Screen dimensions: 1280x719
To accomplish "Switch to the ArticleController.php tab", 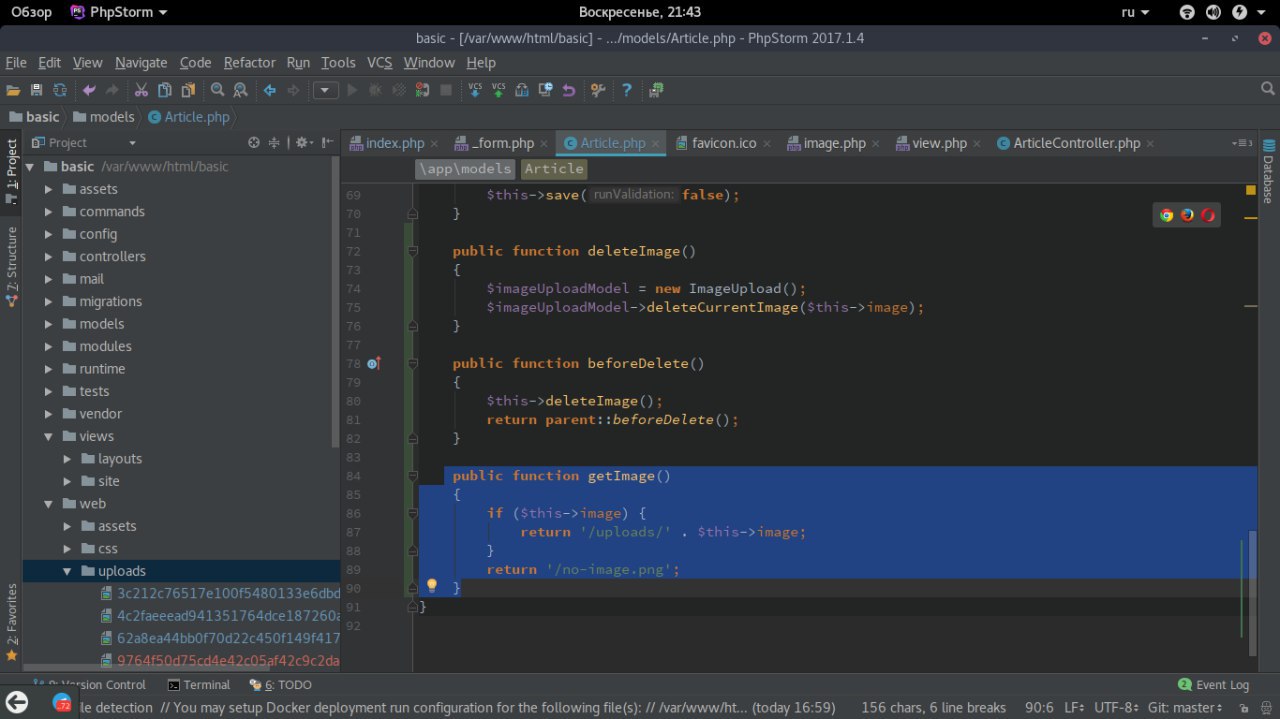I will 1076,143.
